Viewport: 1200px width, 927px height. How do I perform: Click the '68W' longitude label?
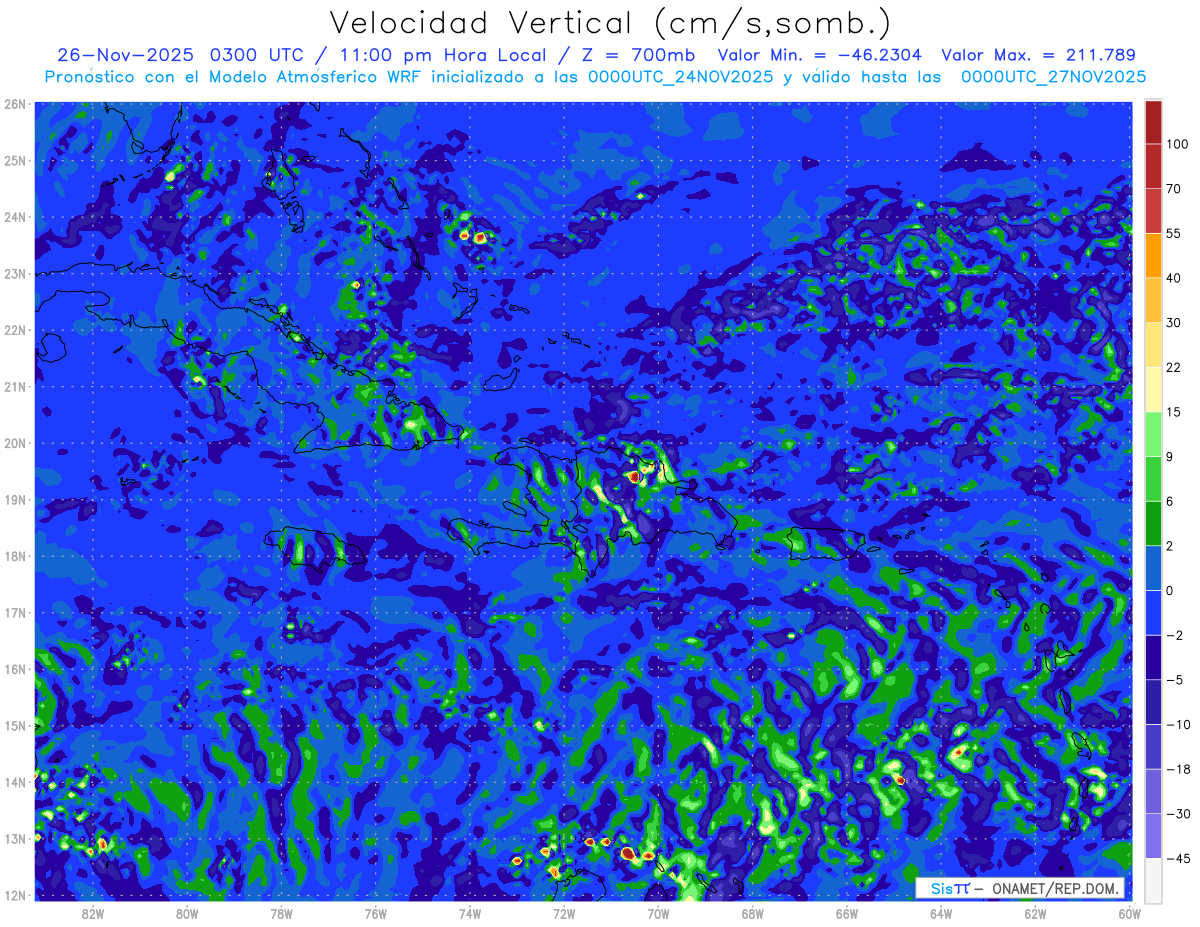point(752,913)
